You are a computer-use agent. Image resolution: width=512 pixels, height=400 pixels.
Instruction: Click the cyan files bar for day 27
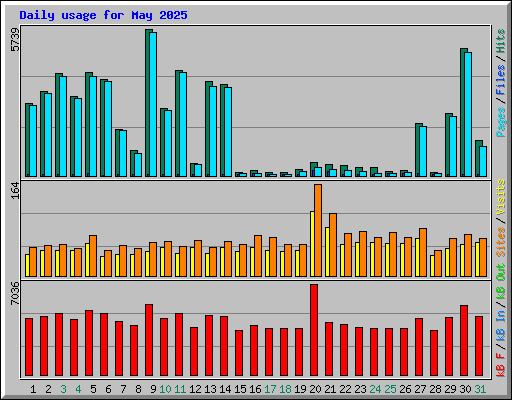[423, 151]
